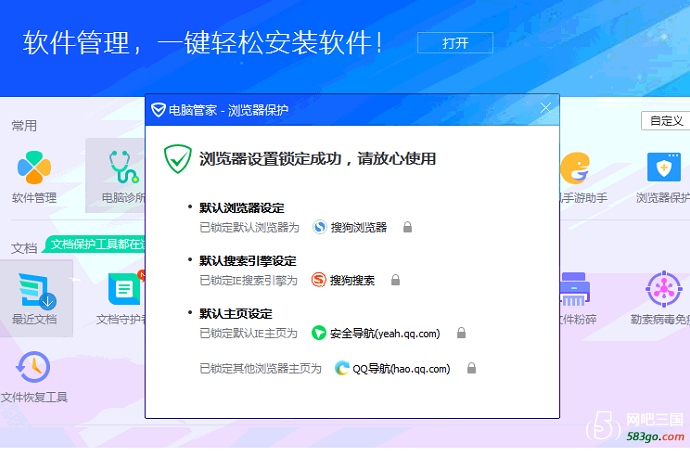Click the 自定义 button
The height and width of the screenshot is (452, 690).
[x=666, y=121]
